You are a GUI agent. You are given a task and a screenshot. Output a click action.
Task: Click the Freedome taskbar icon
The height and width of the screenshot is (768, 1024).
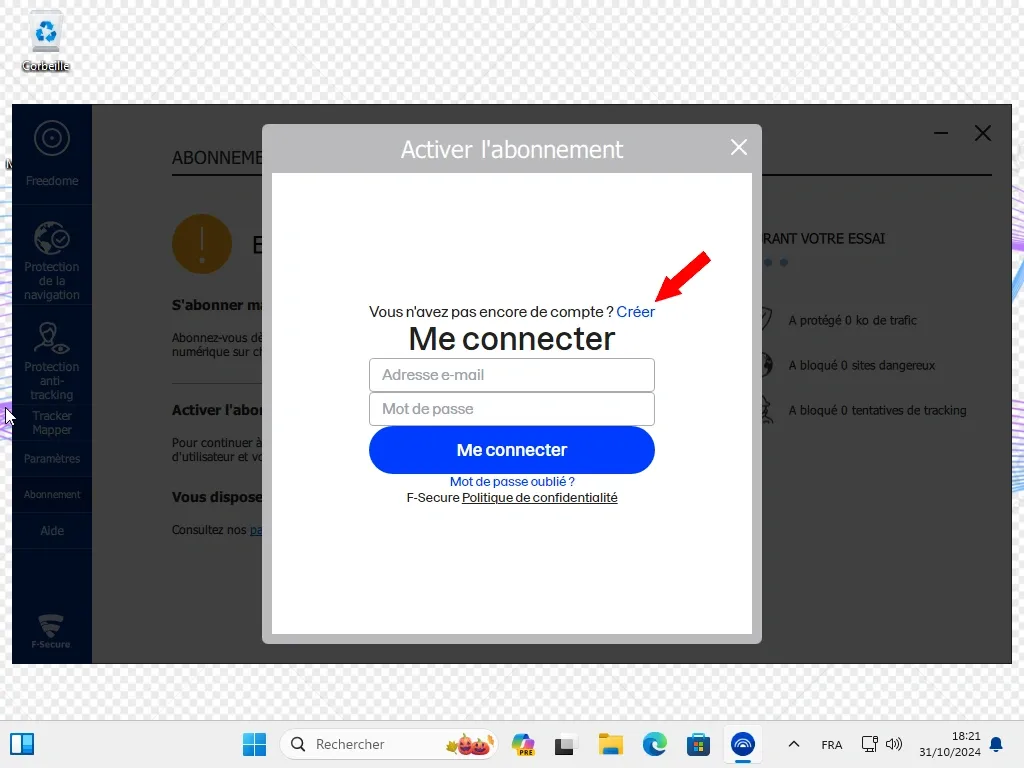tap(743, 744)
